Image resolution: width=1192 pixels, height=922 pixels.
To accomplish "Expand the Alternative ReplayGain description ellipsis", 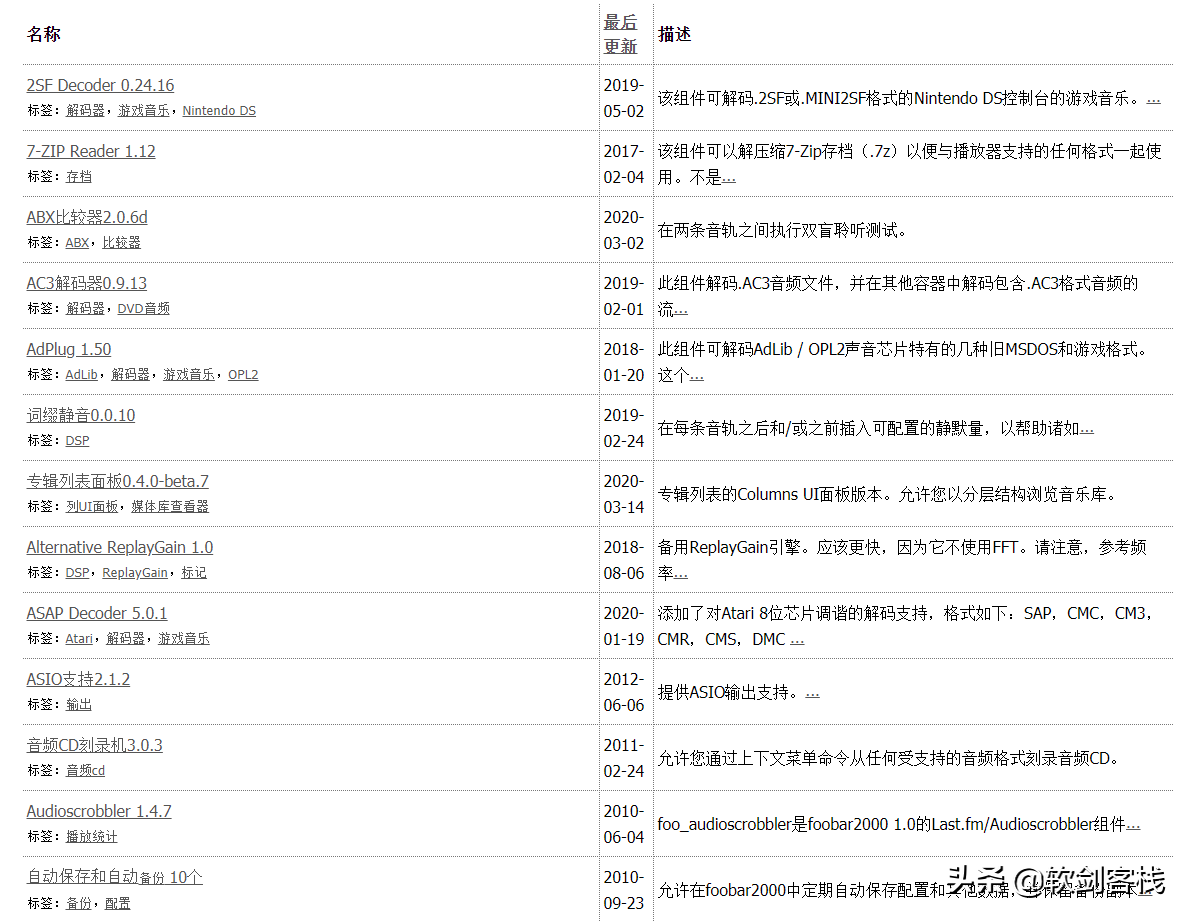I will (x=680, y=575).
